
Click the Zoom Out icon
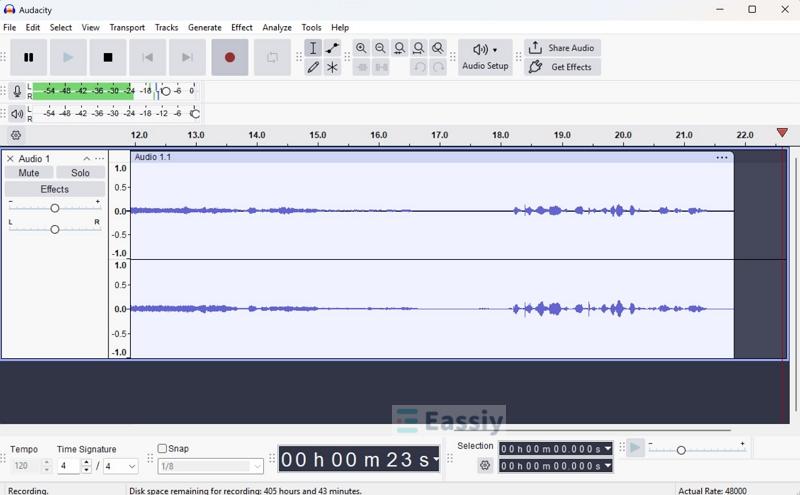click(380, 48)
